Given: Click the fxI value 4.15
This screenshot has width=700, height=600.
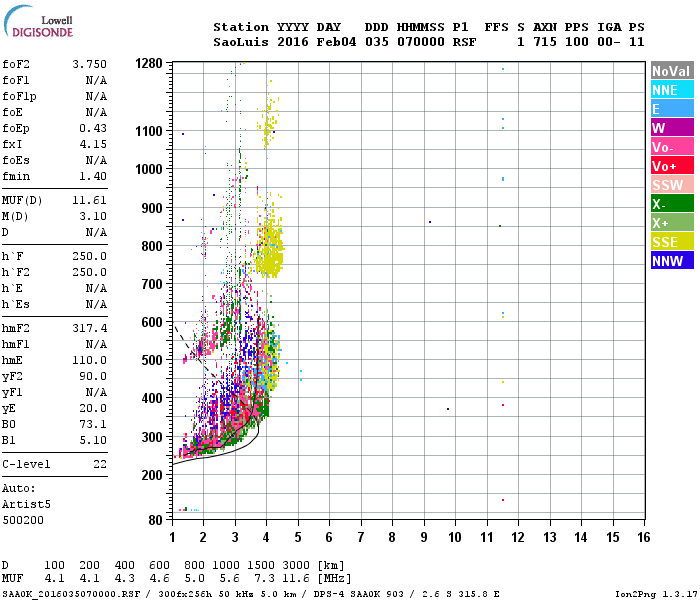Looking at the screenshot, I should (93, 144).
